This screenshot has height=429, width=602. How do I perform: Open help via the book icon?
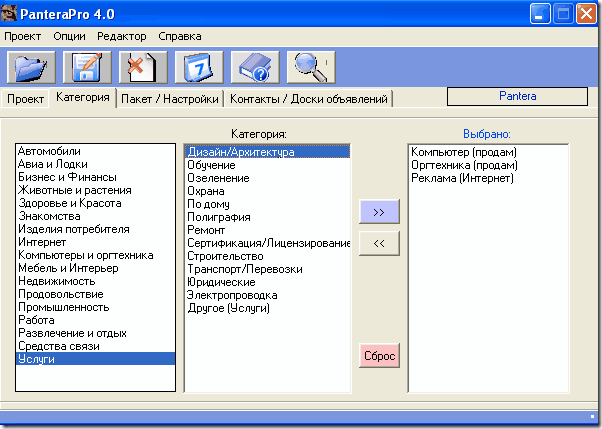pos(255,67)
